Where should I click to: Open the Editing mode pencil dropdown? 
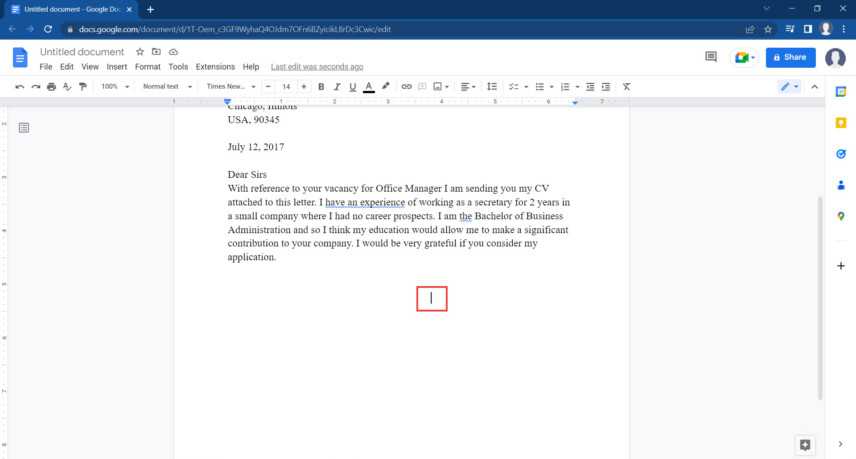789,87
